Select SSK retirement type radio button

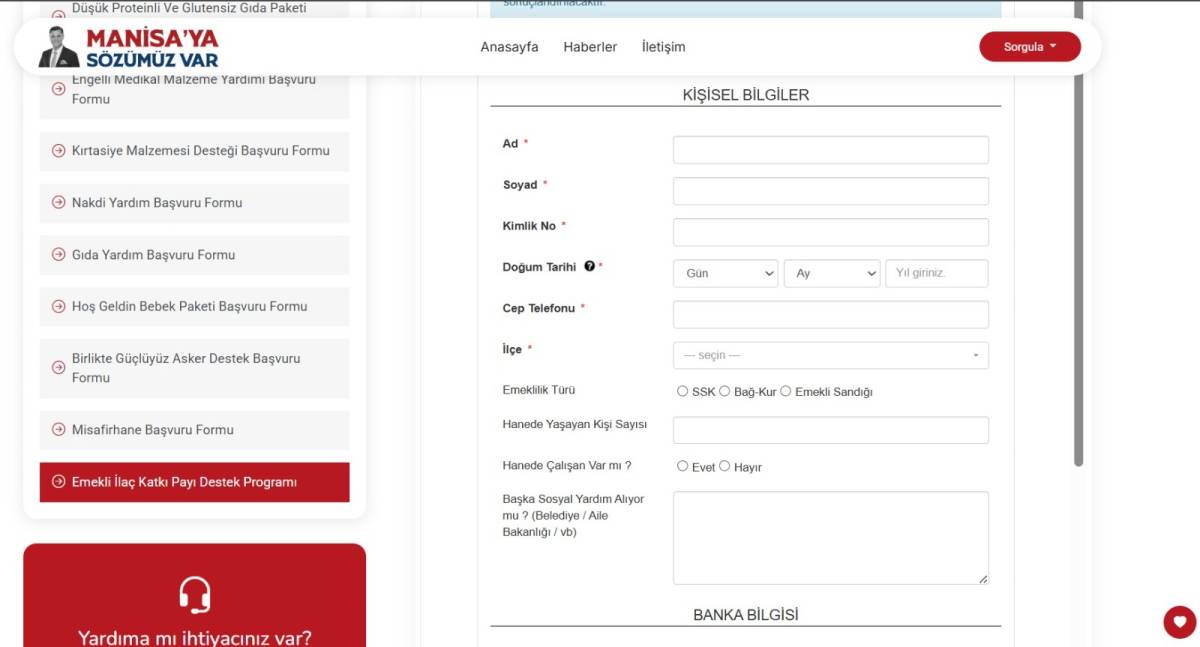click(x=683, y=391)
